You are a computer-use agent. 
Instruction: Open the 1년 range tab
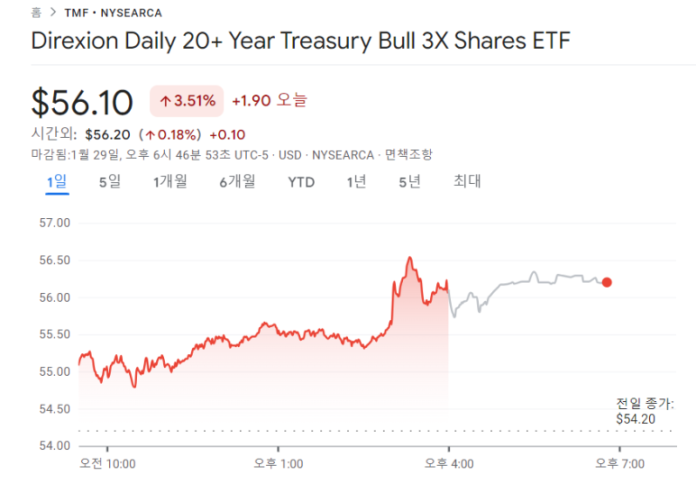[356, 181]
